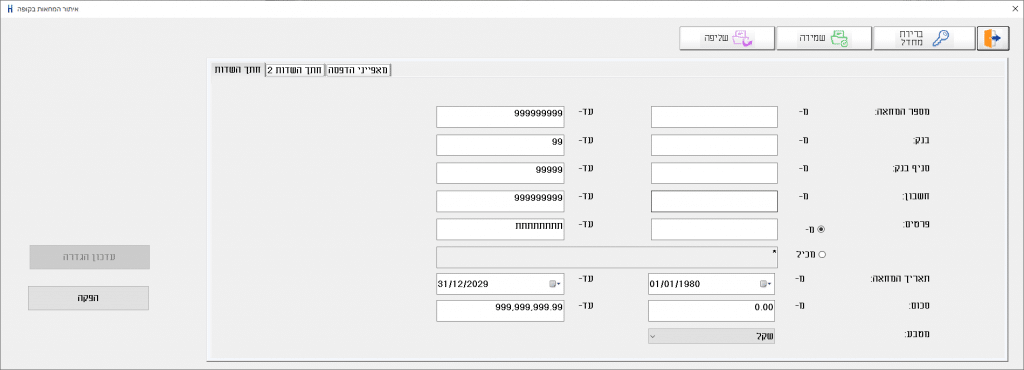Image resolution: width=1024 pixels, height=370 pixels.
Task: Click the check number from field
Action: click(714, 117)
